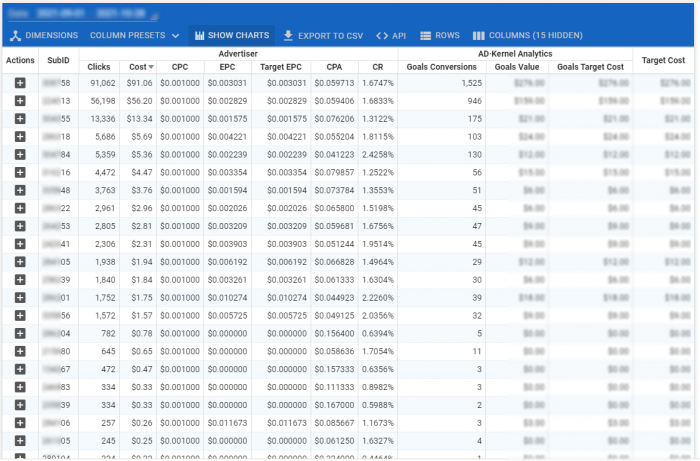Sort by CR column header
This screenshot has width=700, height=461.
click(x=378, y=67)
